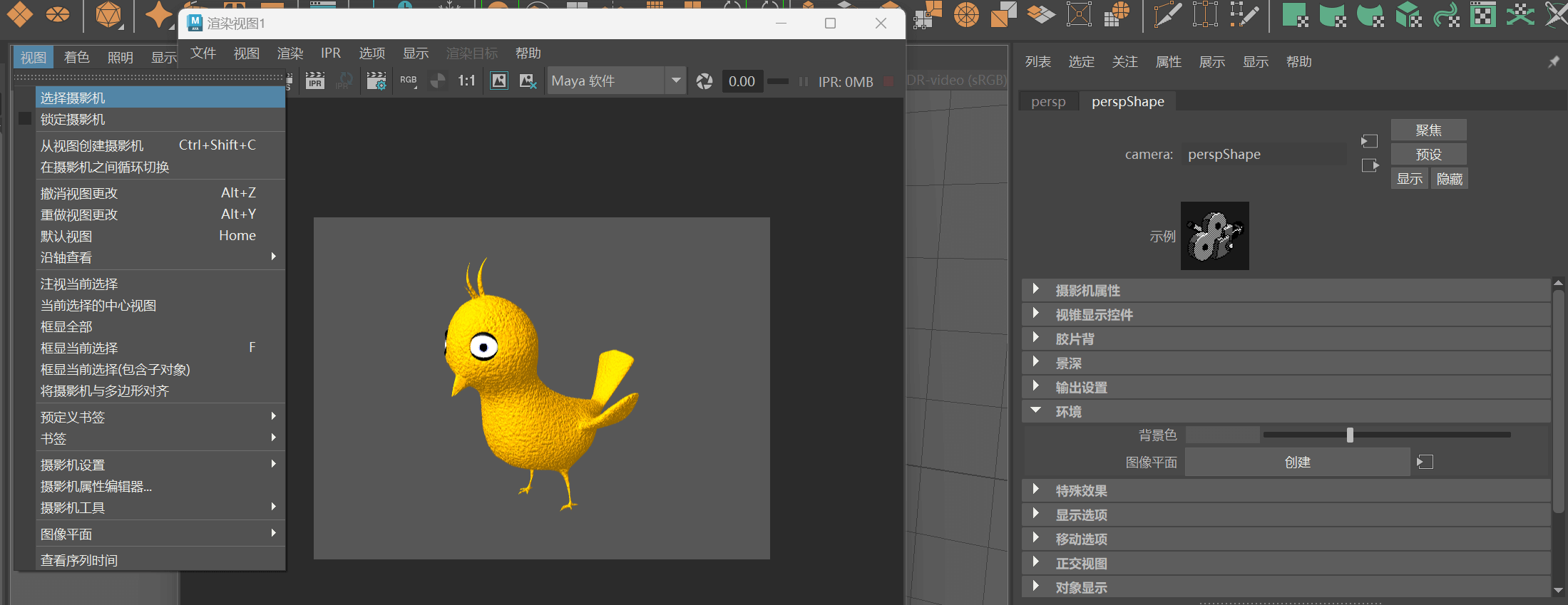Choose 从视图创建摄影机 from the menu
Viewport: 1568px width, 605px height.
[160, 145]
